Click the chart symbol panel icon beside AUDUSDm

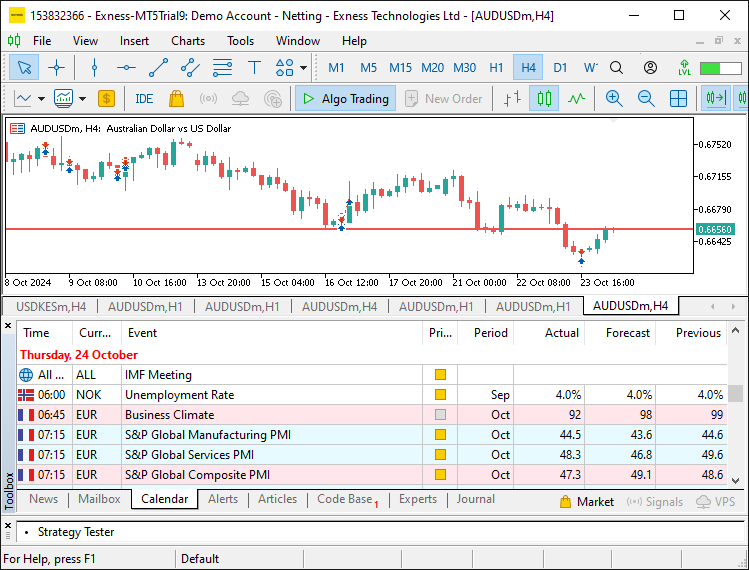(x=18, y=129)
